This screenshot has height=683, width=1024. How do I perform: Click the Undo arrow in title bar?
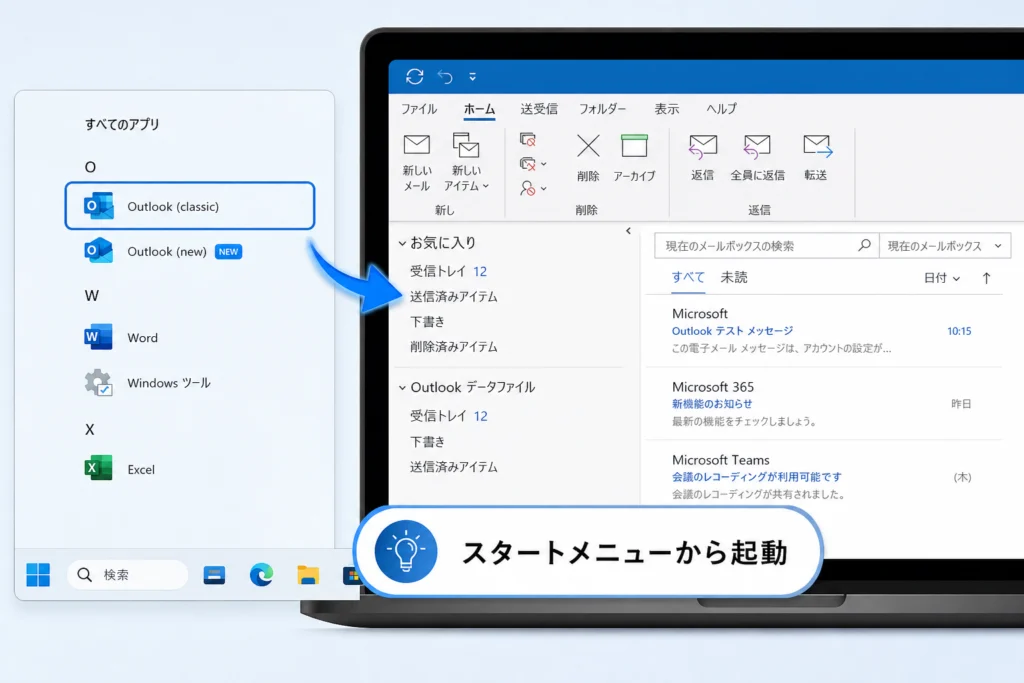[445, 77]
